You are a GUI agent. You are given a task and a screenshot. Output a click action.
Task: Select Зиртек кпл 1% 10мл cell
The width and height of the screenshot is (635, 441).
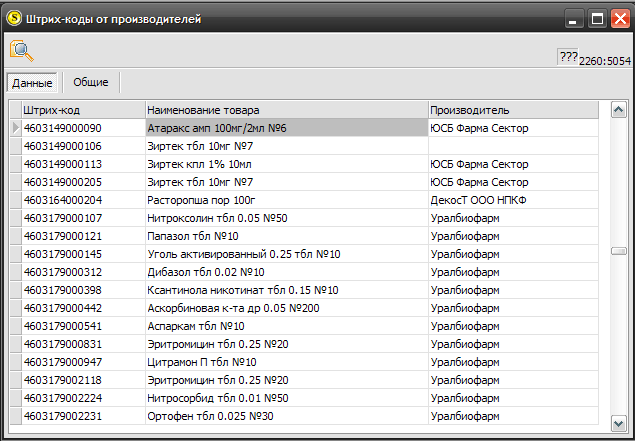pos(287,164)
